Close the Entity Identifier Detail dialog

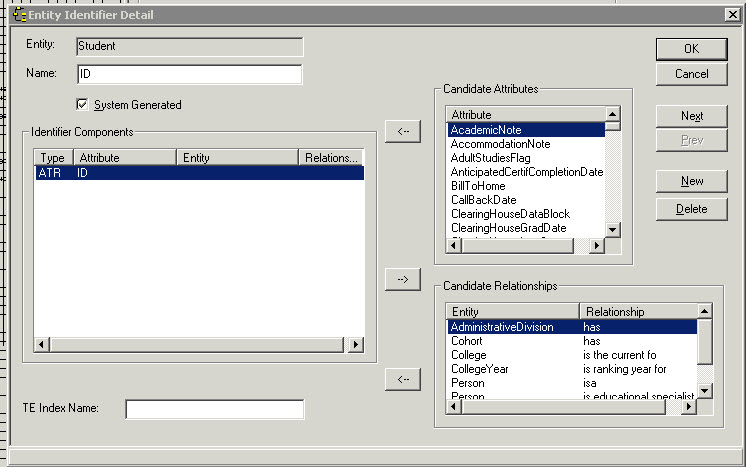[x=731, y=14]
